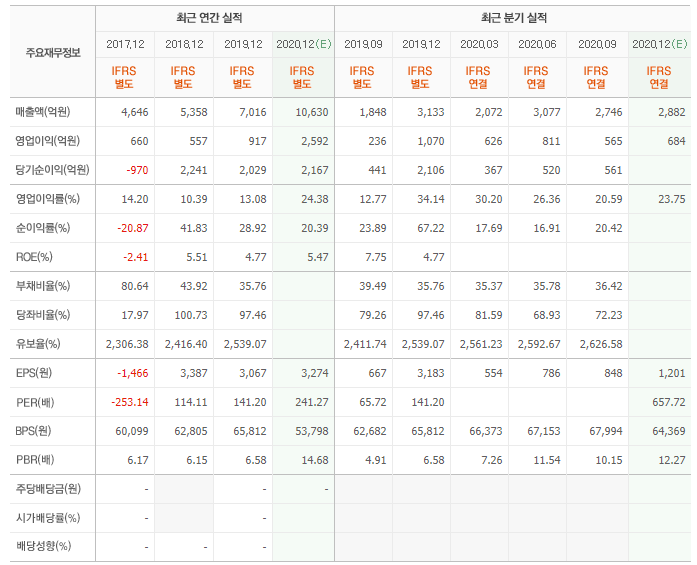Click the 영업이익률(%) row label
The width and height of the screenshot is (697, 565).
tap(48, 199)
